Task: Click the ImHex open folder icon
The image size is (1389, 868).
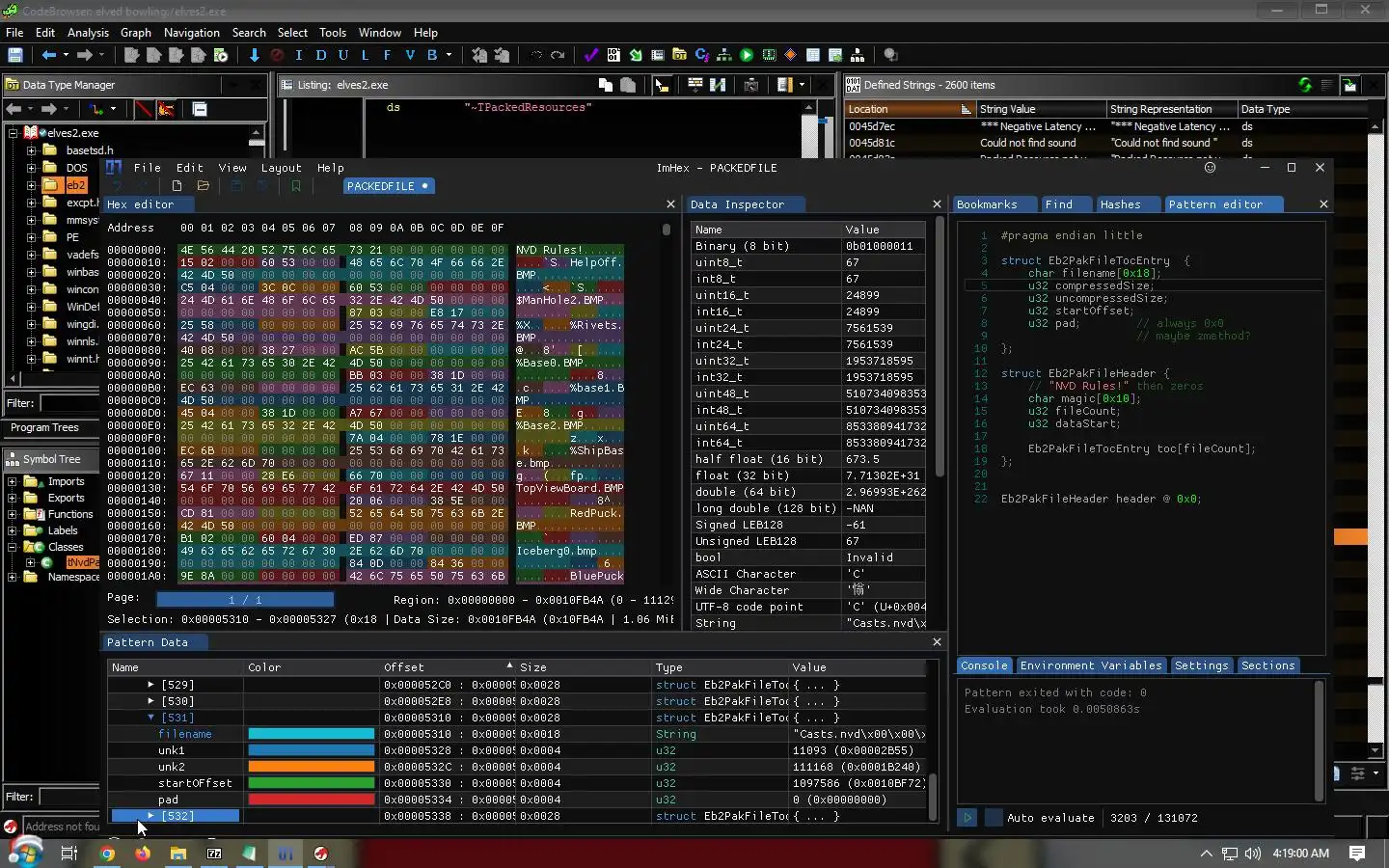Action: tap(204, 186)
